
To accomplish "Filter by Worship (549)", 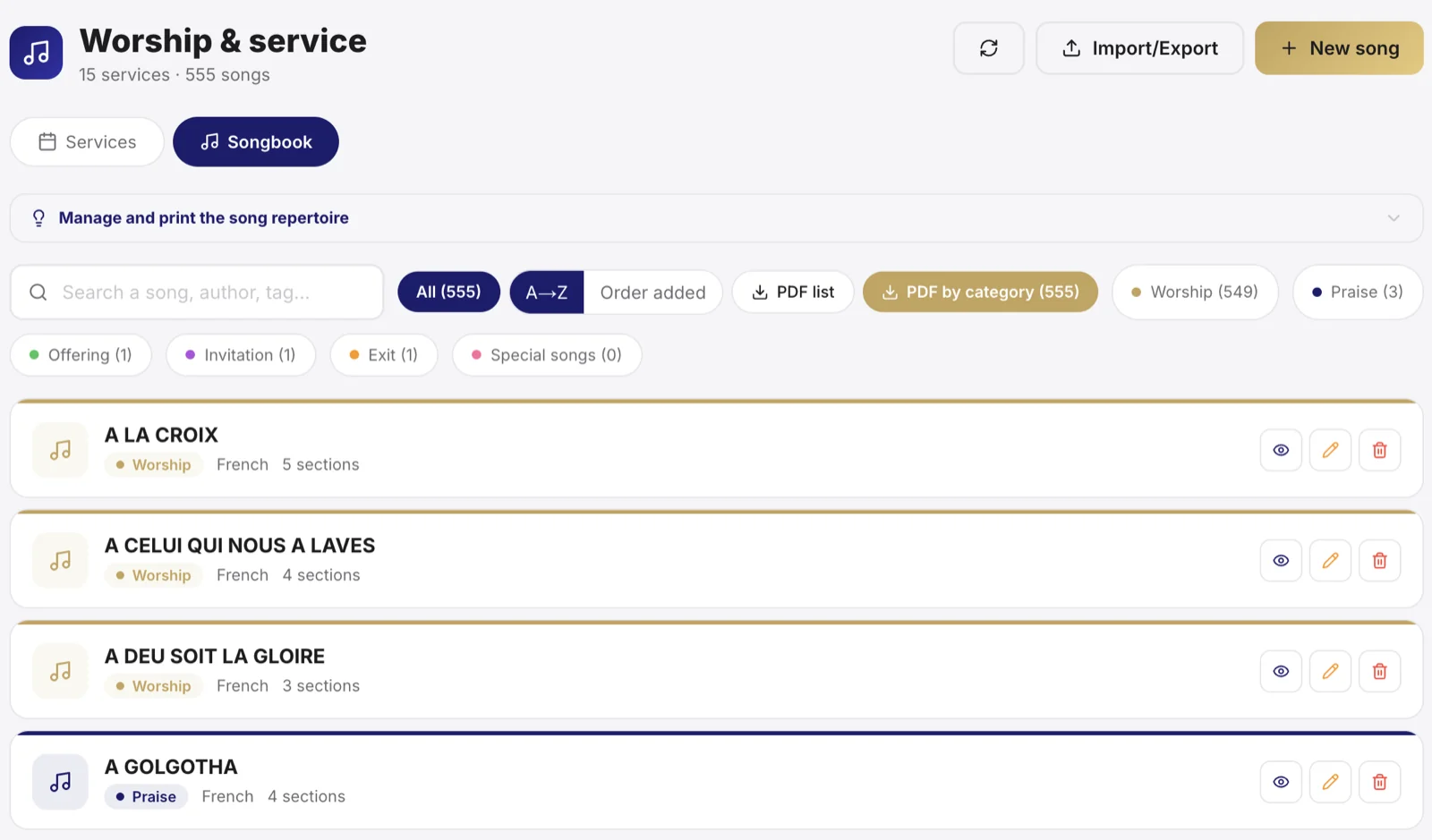I will point(1195,293).
